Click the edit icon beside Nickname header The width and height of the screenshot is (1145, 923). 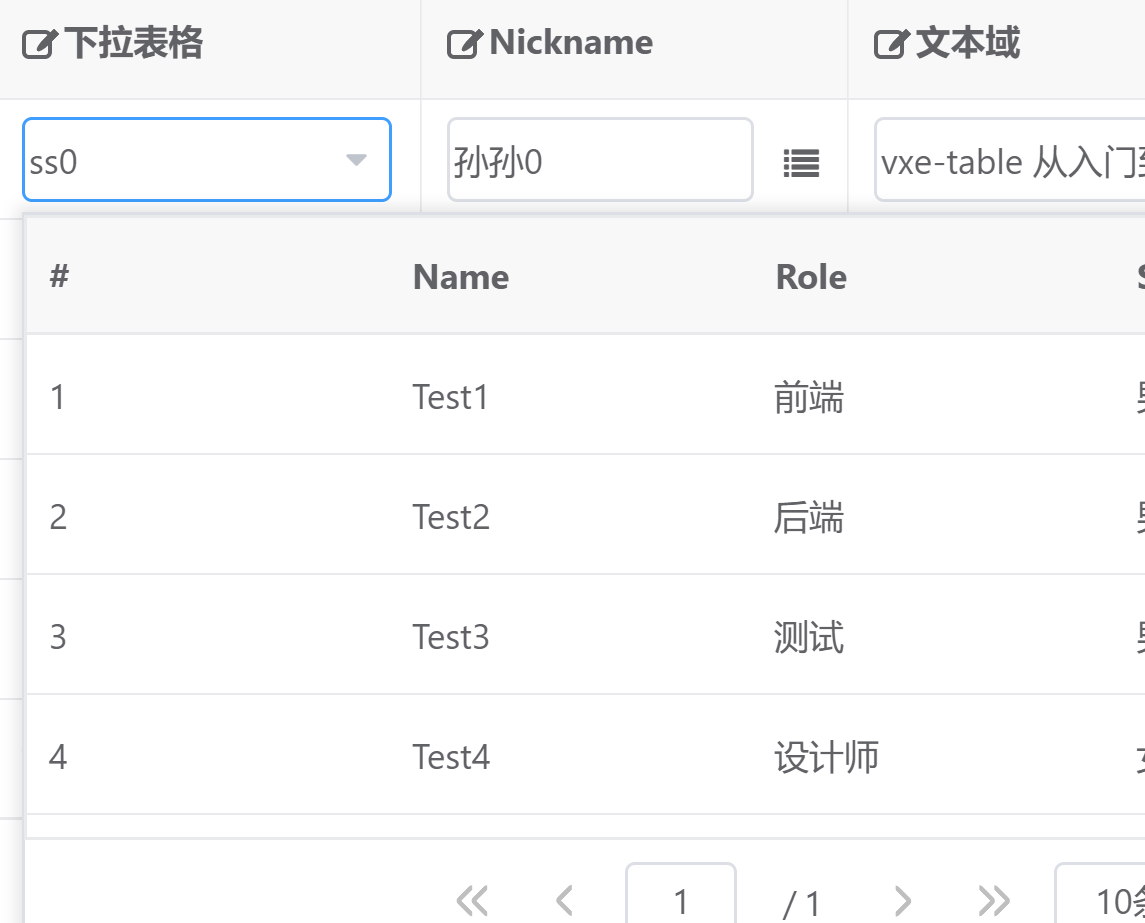click(x=464, y=42)
